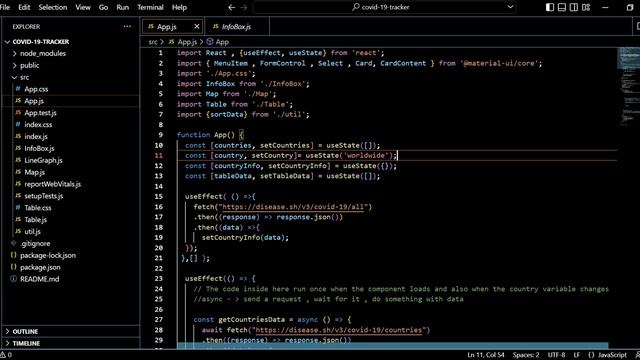The width and height of the screenshot is (640, 360).
Task: Go forward with navigation arrow
Action: (x=244, y=7)
